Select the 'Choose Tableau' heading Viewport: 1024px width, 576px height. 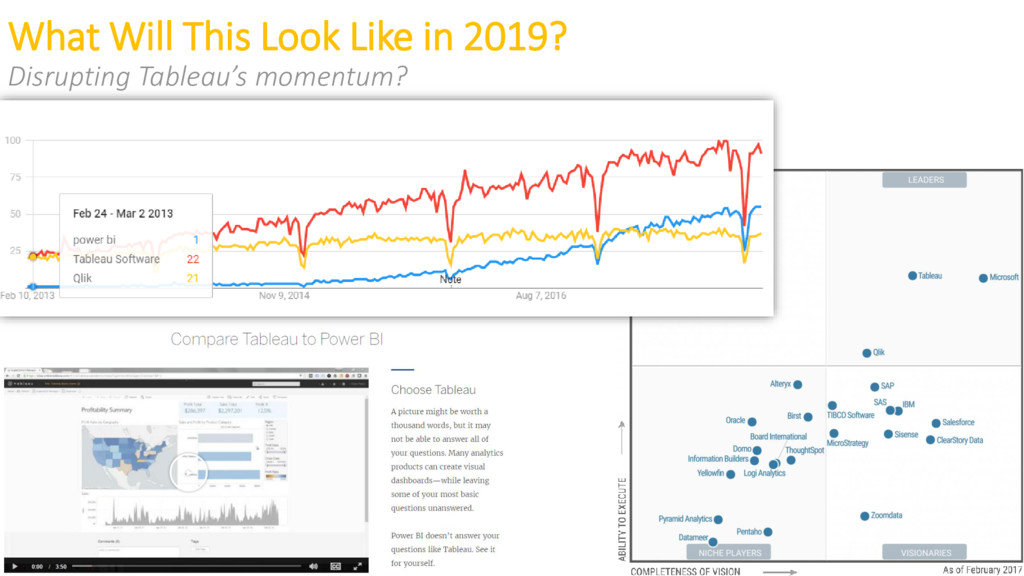point(433,390)
